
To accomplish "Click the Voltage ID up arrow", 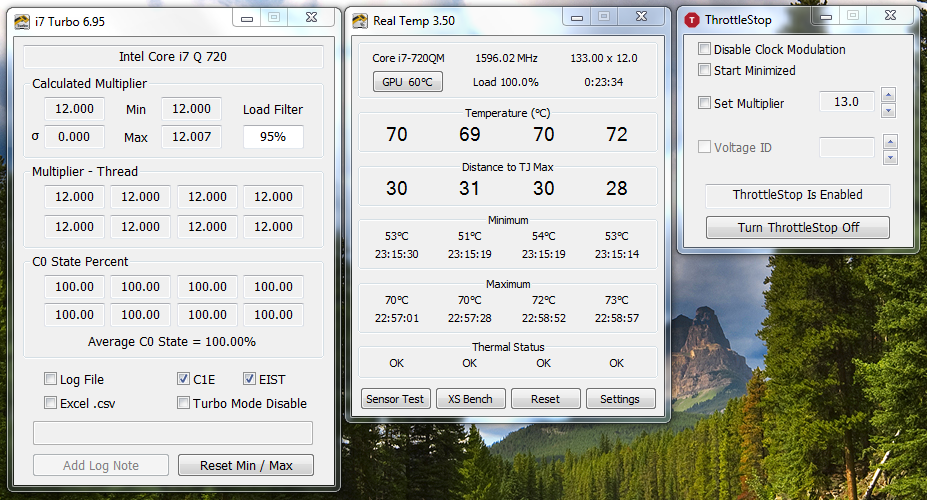I will pos(890,142).
